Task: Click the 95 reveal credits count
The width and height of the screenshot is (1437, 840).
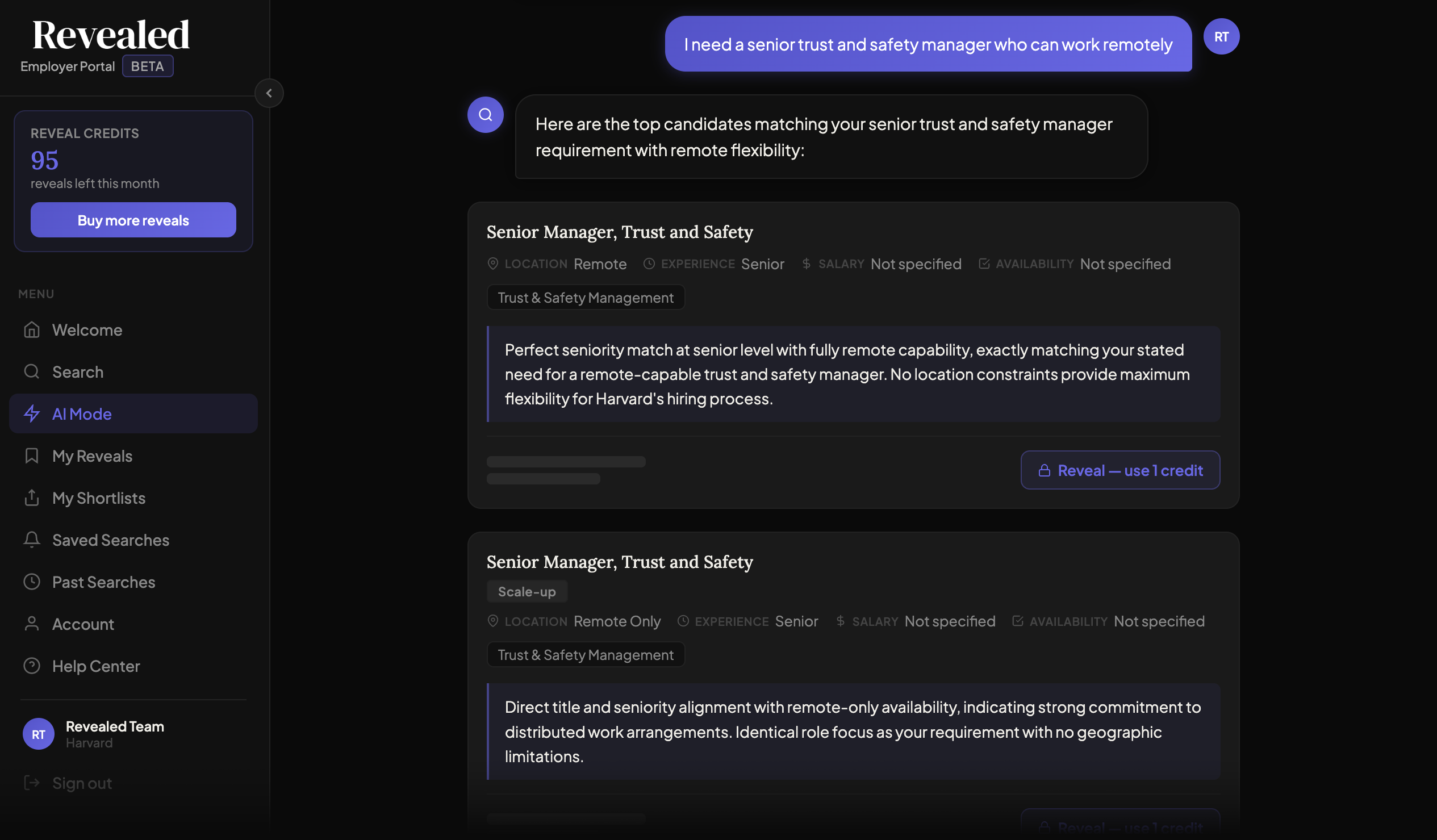Action: (x=44, y=160)
